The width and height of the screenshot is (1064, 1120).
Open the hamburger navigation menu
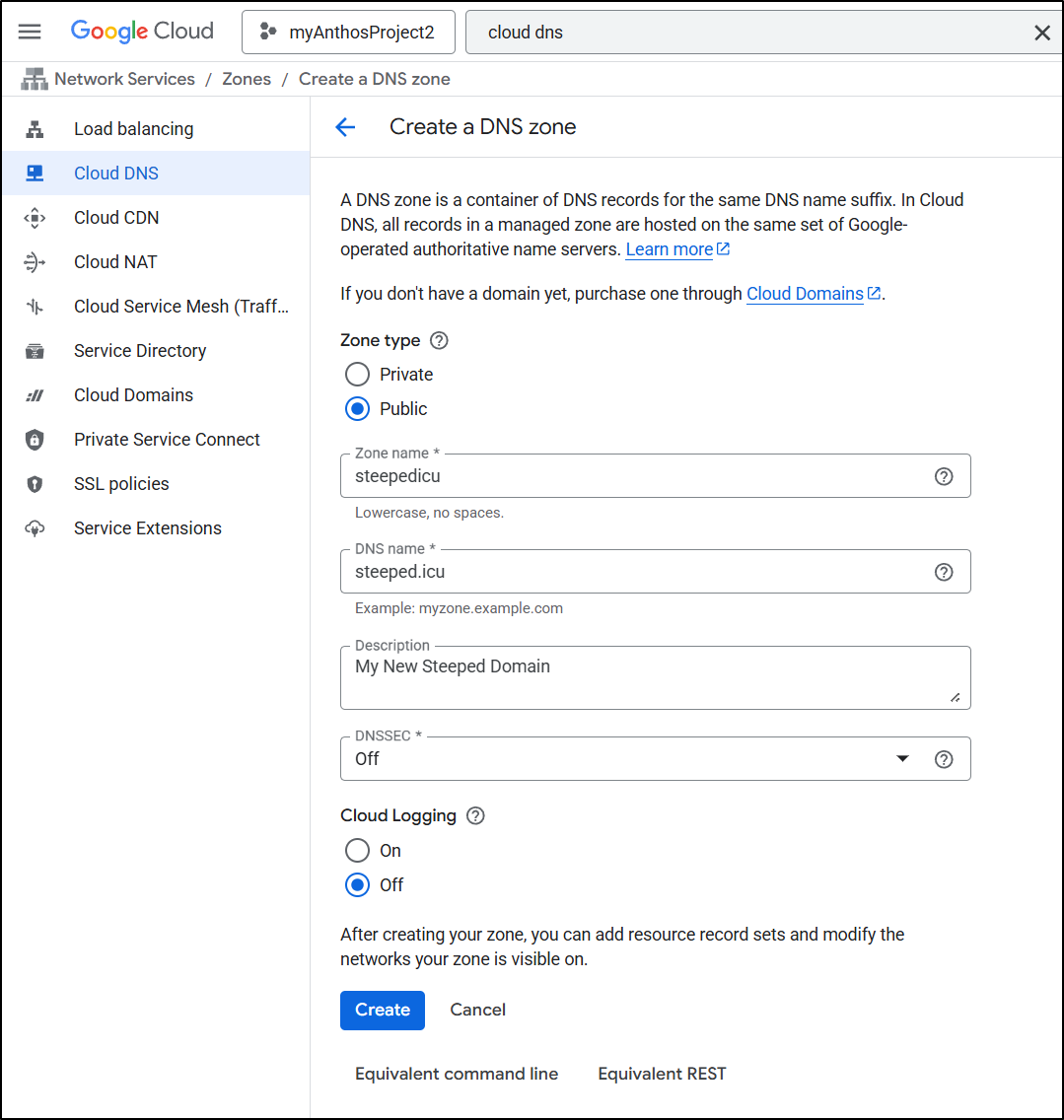30,32
